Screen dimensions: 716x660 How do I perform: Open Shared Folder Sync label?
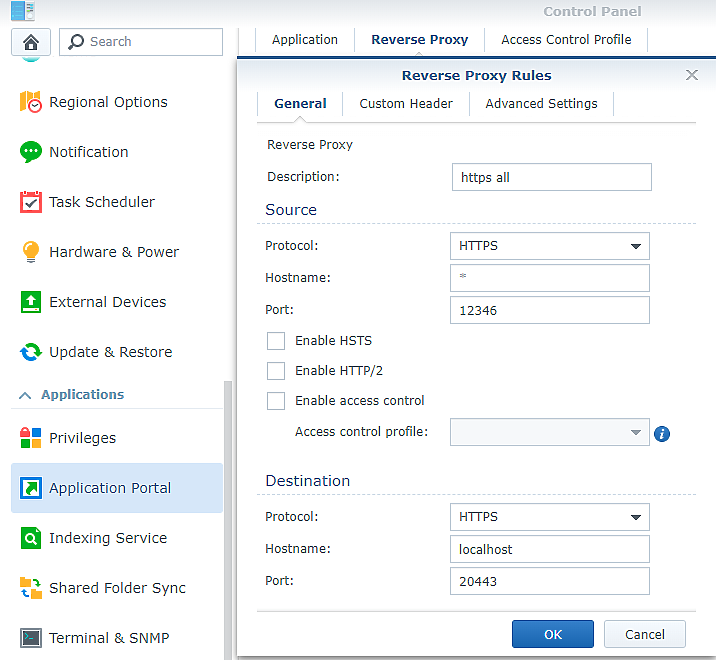117,588
